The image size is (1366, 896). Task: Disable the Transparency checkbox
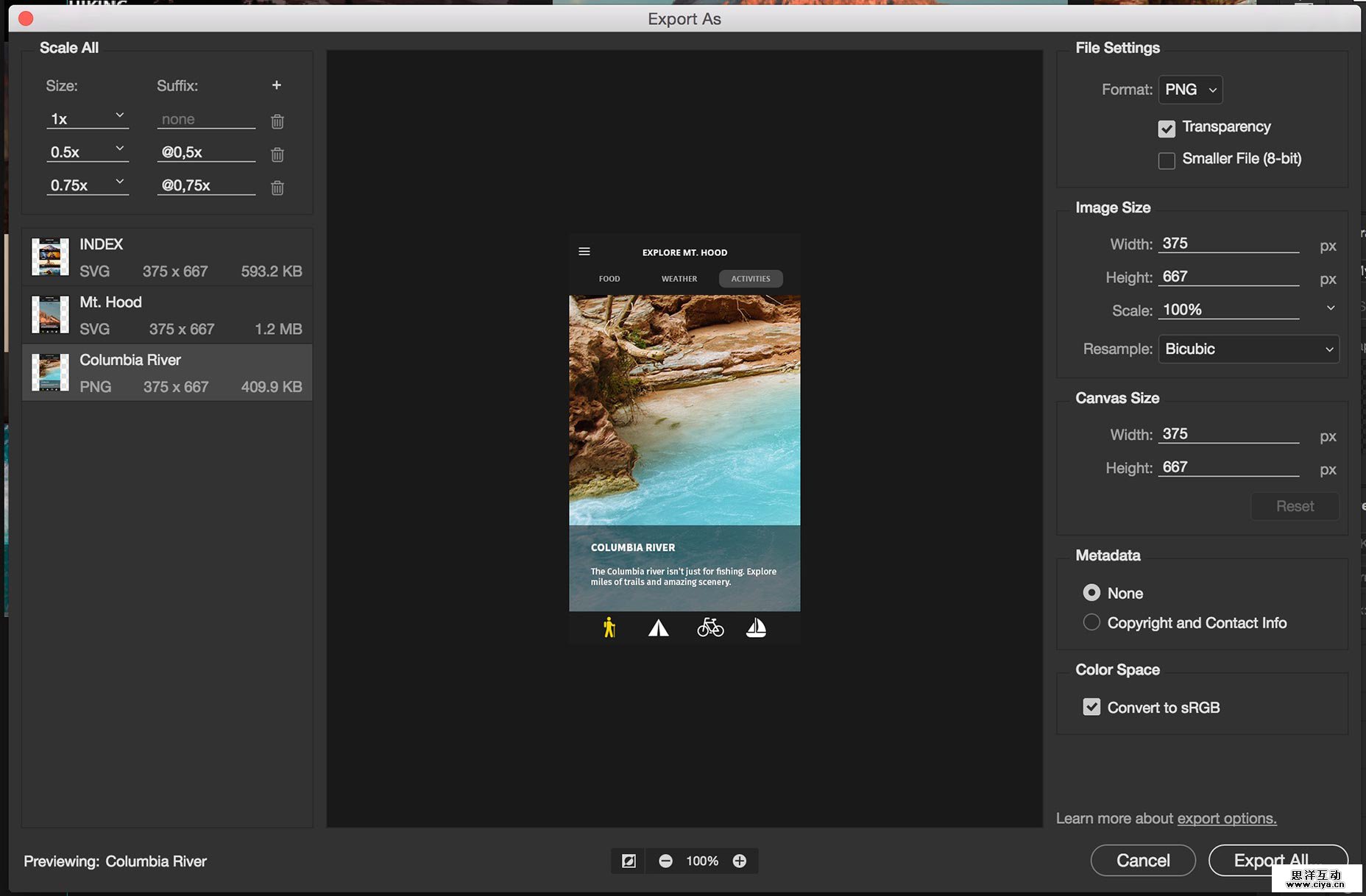tap(1167, 128)
